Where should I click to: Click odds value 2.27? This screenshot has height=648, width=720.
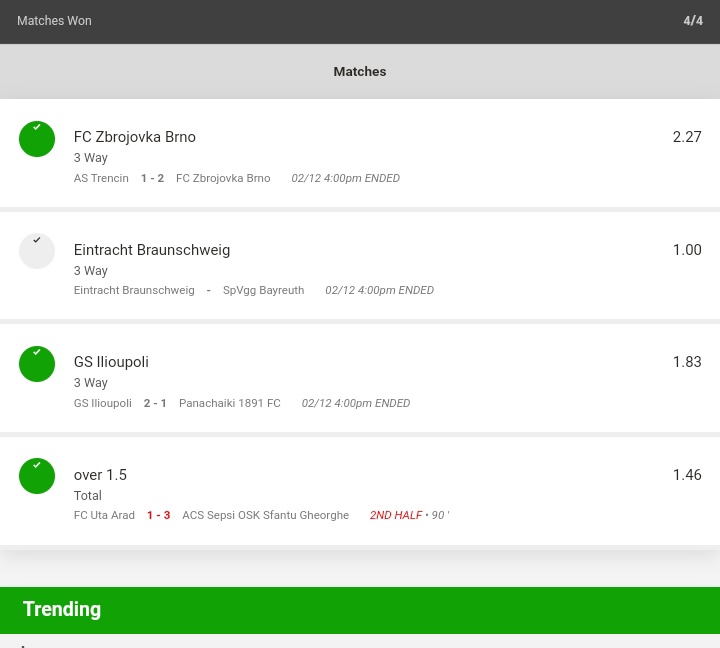point(687,137)
